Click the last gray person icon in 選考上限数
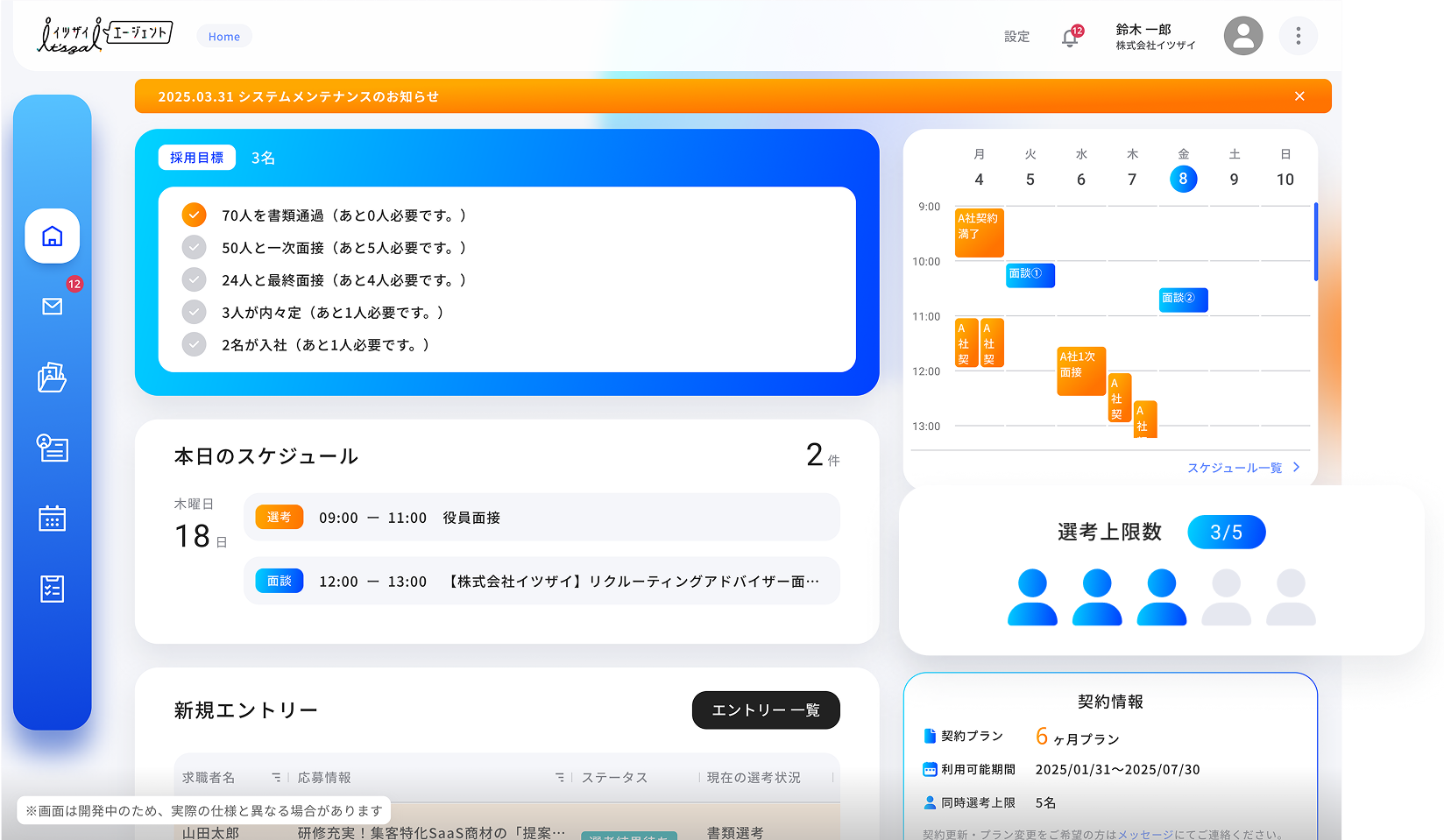 1291,597
